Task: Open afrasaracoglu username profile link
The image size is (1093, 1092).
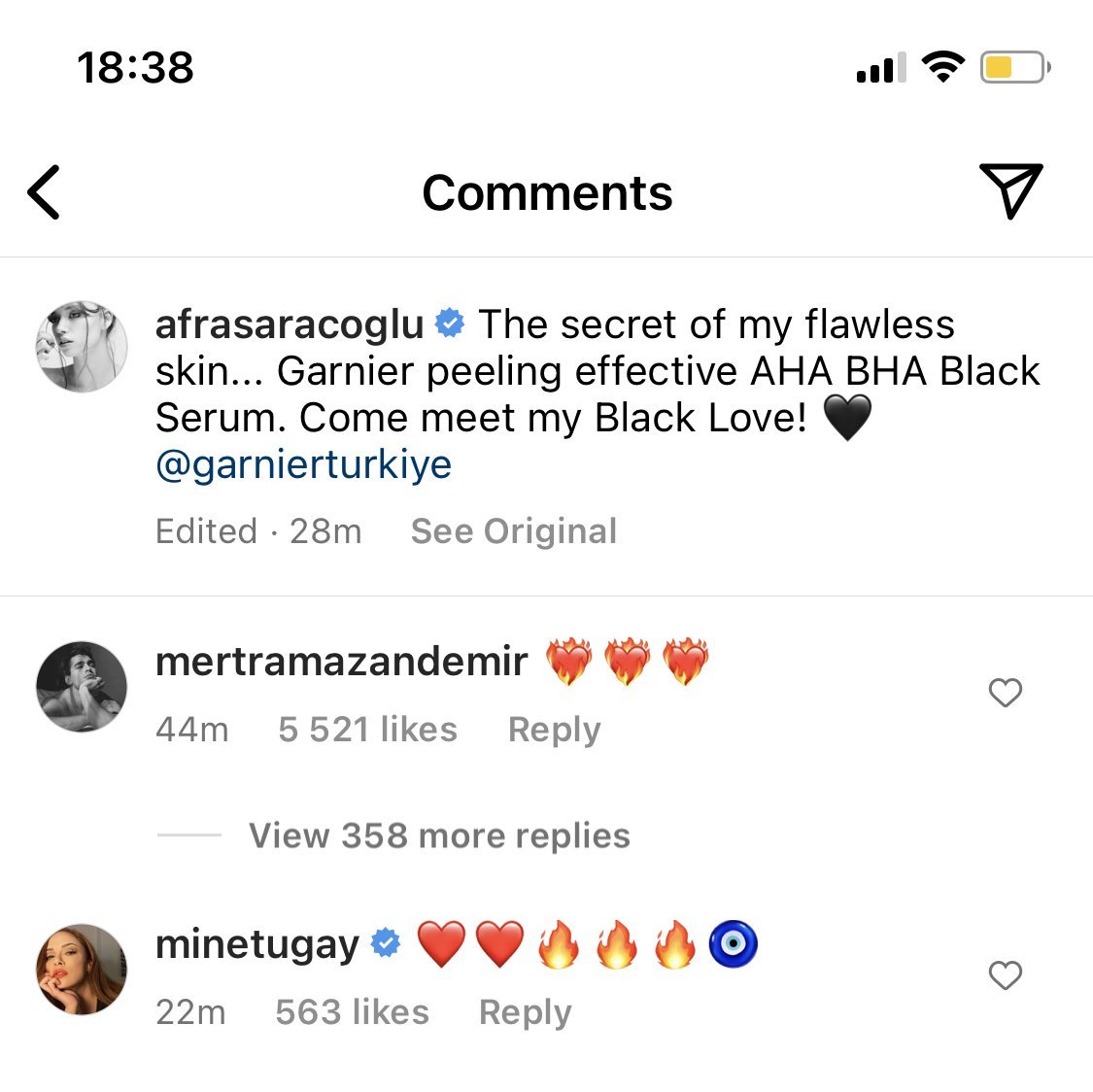Action: click(x=290, y=324)
